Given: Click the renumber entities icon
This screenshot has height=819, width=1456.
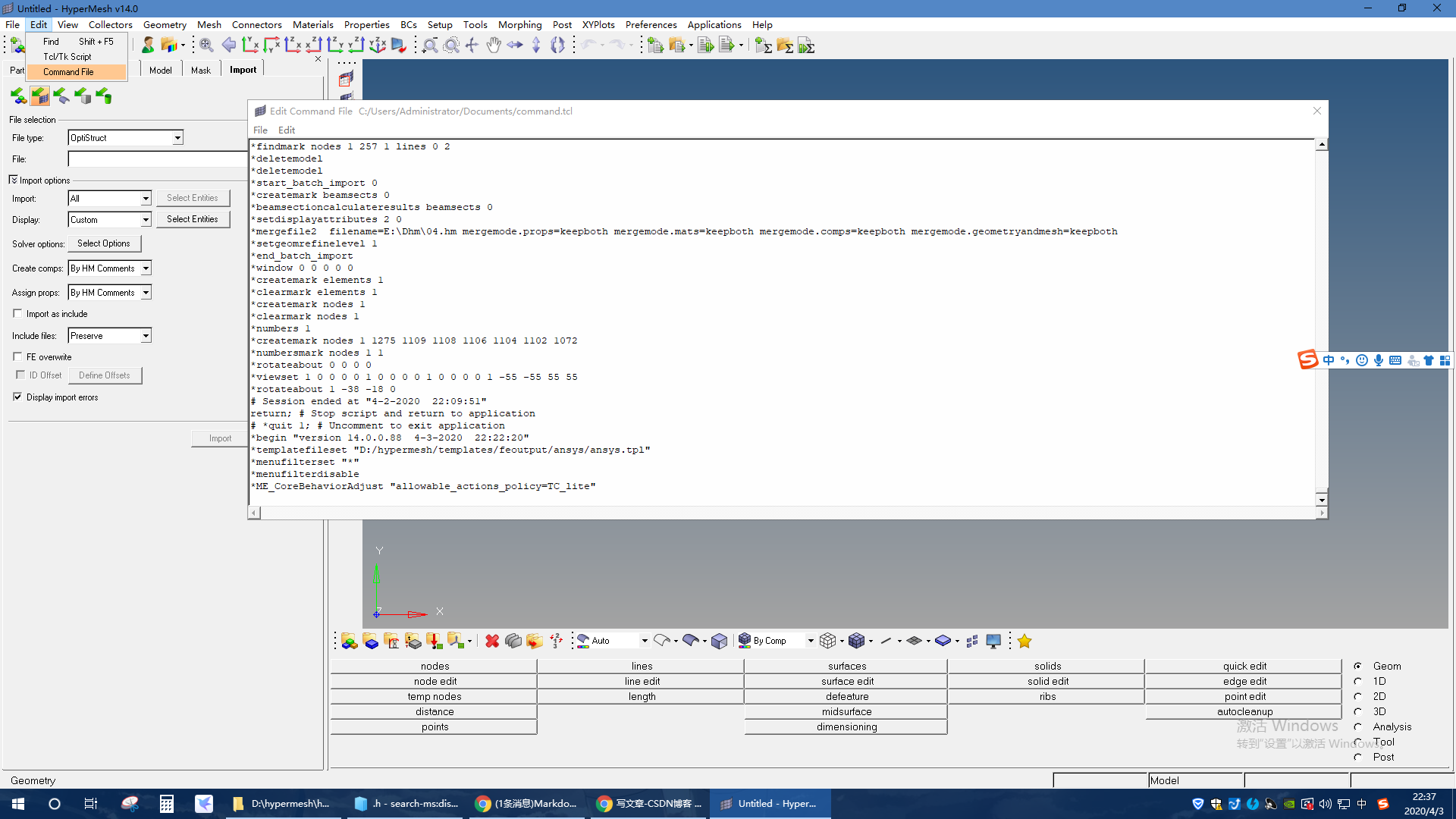Looking at the screenshot, I should 556,641.
